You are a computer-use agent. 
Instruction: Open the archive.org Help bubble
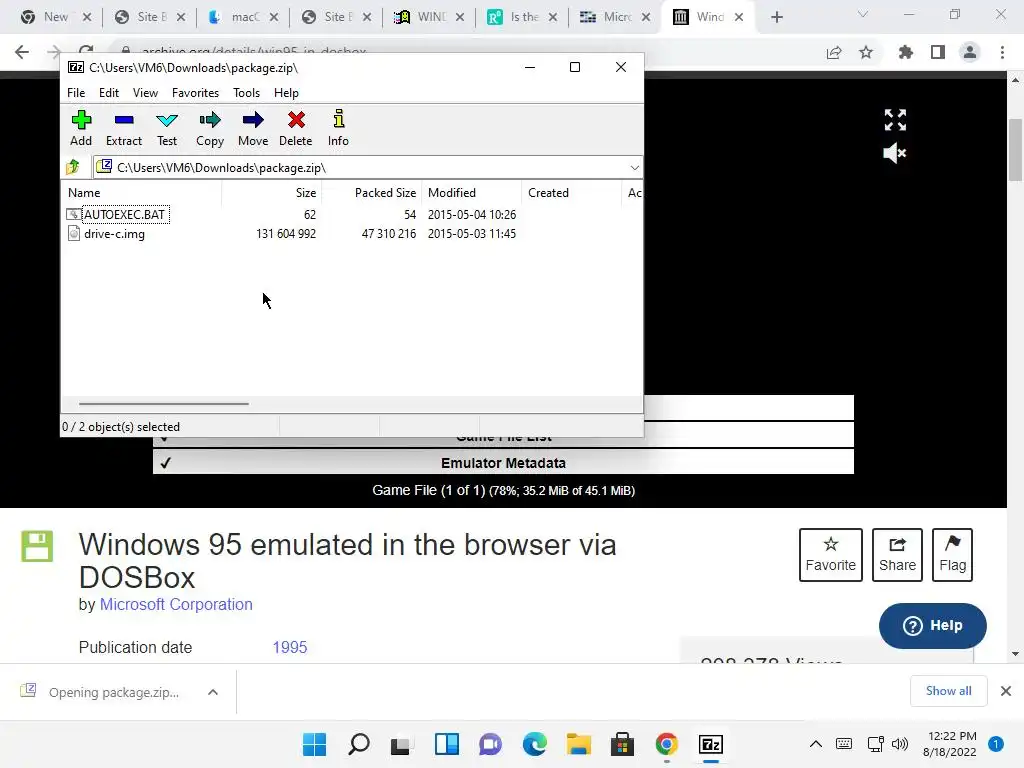(x=933, y=626)
